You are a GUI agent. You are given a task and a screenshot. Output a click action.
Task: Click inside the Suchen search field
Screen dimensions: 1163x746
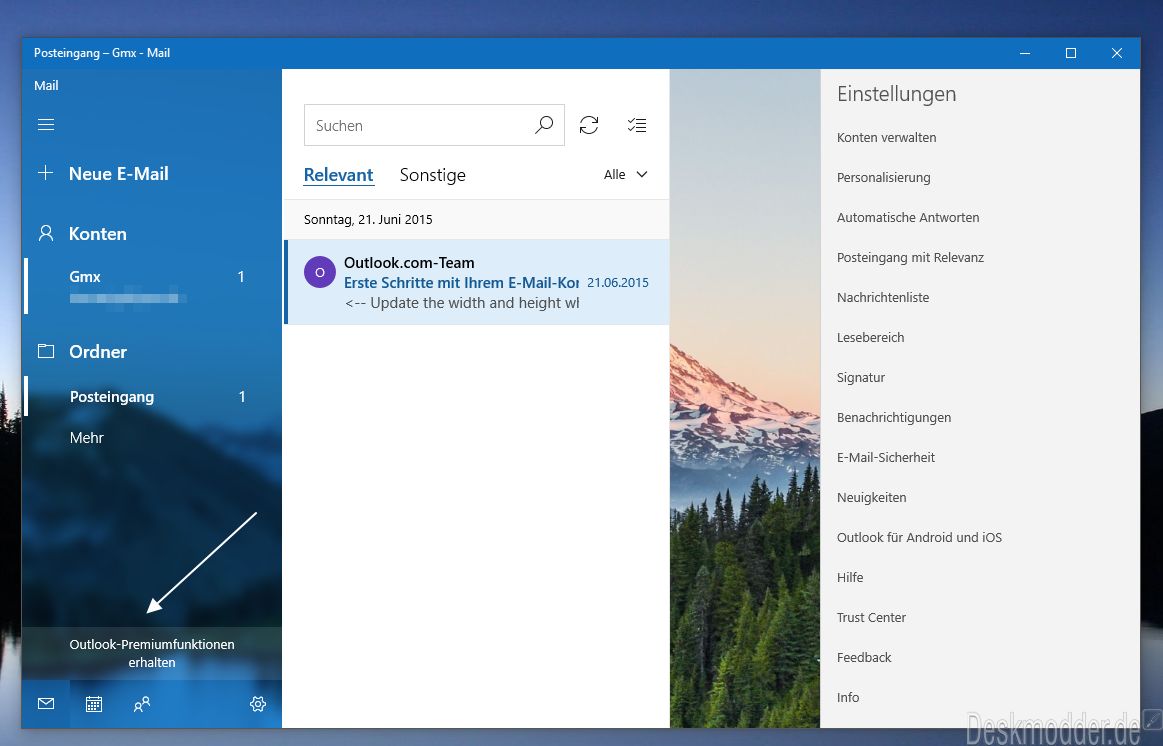tap(434, 125)
